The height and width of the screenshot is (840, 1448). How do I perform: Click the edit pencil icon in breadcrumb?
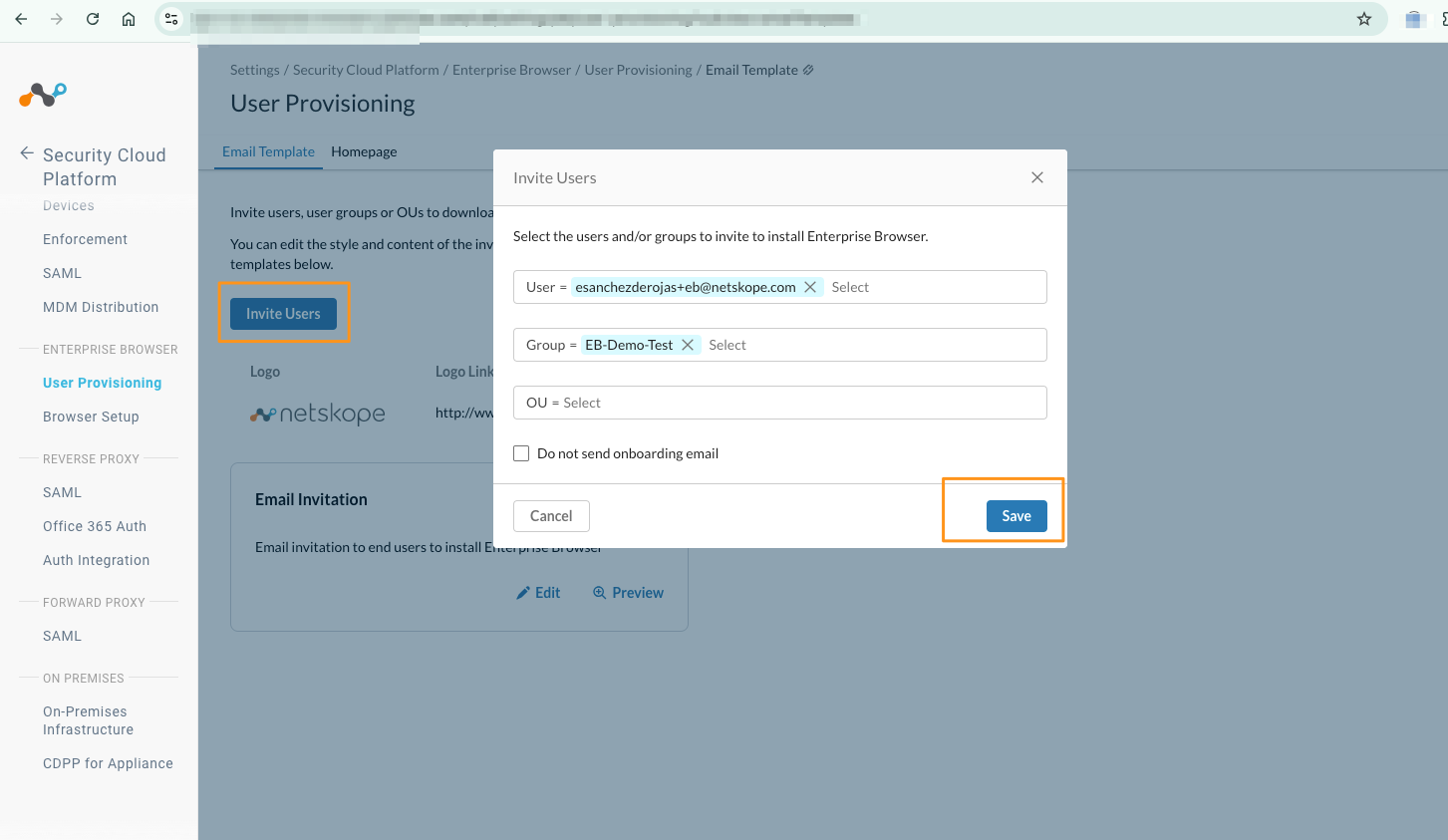coord(808,70)
